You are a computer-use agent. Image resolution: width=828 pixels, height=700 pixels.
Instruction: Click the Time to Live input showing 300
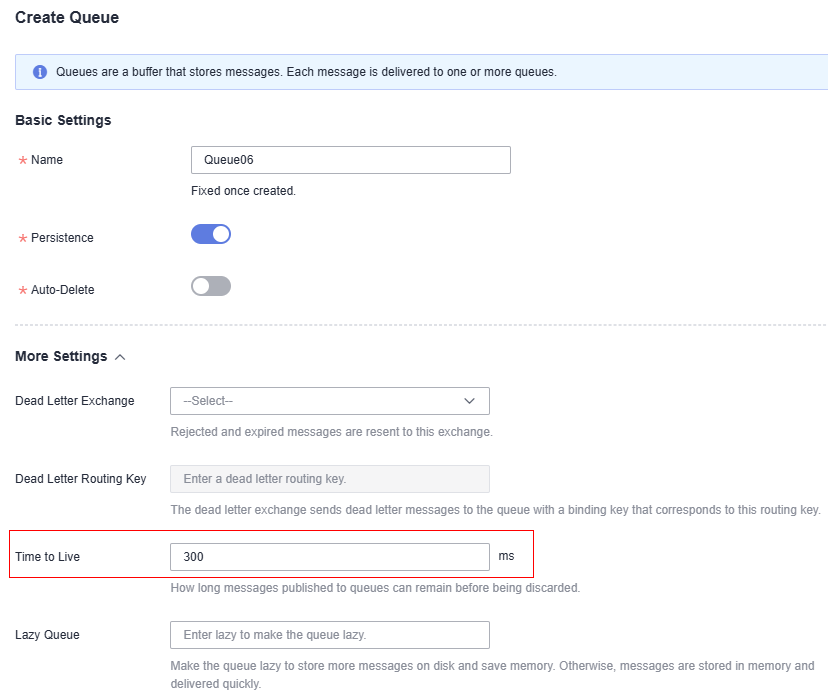click(330, 557)
